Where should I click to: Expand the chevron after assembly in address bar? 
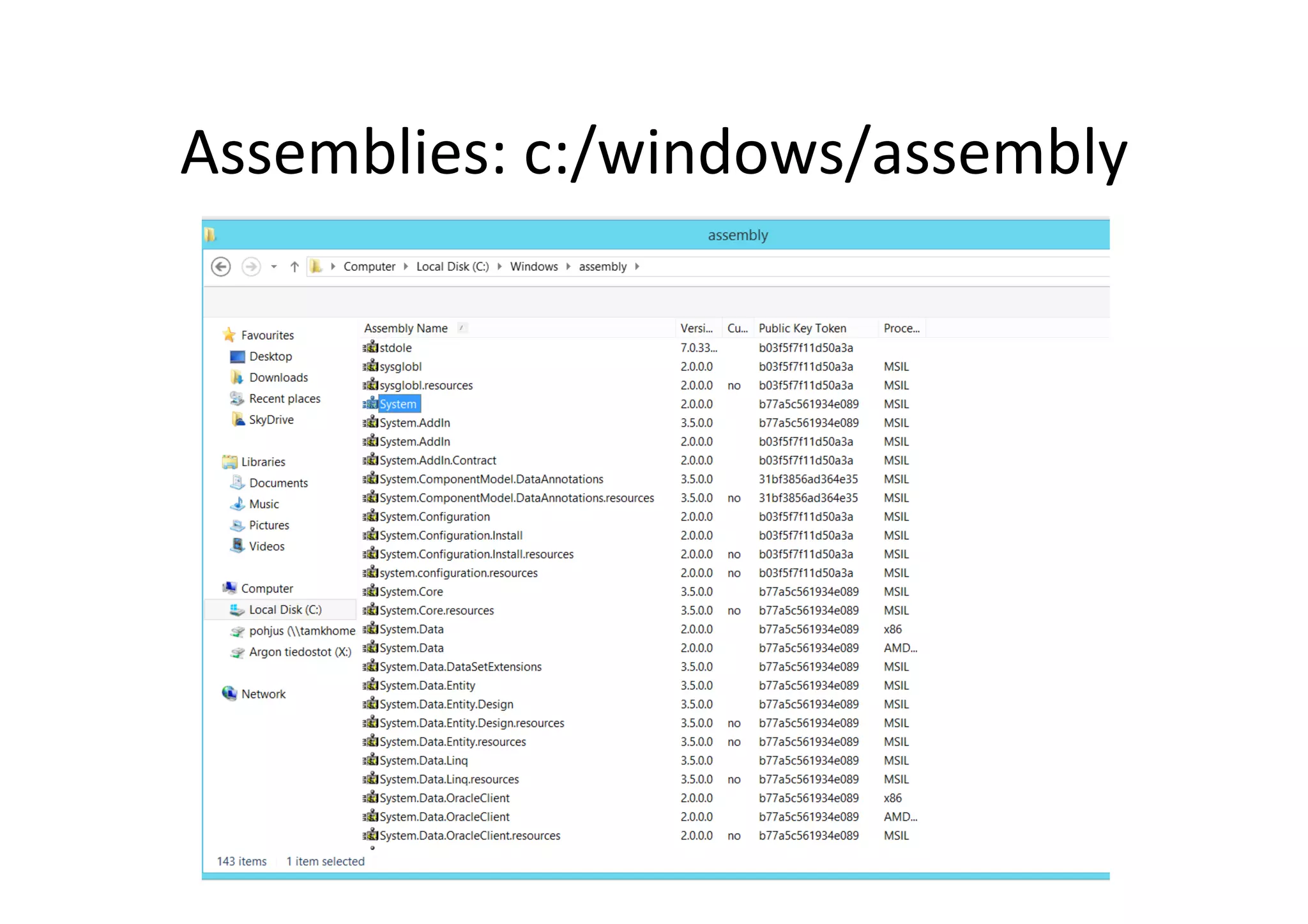click(637, 267)
